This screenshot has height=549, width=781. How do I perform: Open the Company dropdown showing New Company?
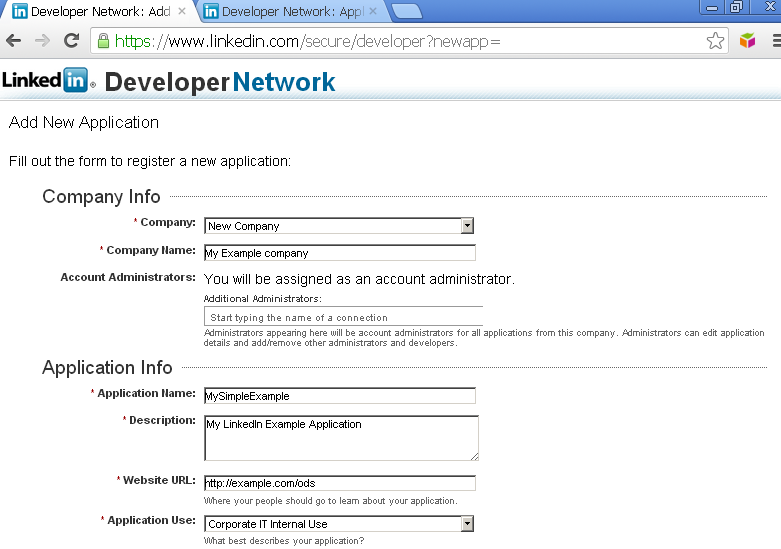point(338,226)
